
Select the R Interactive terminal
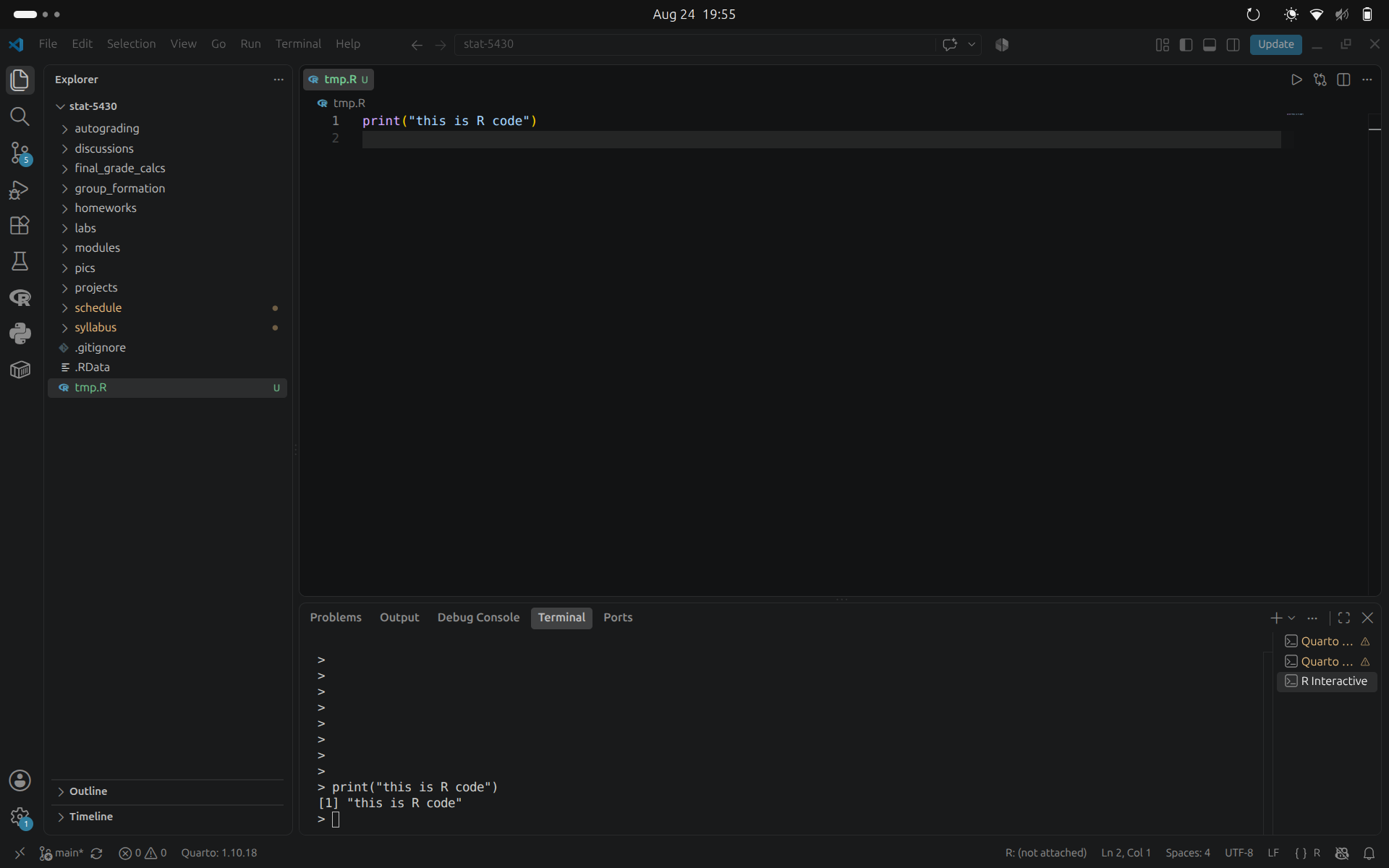click(1327, 681)
